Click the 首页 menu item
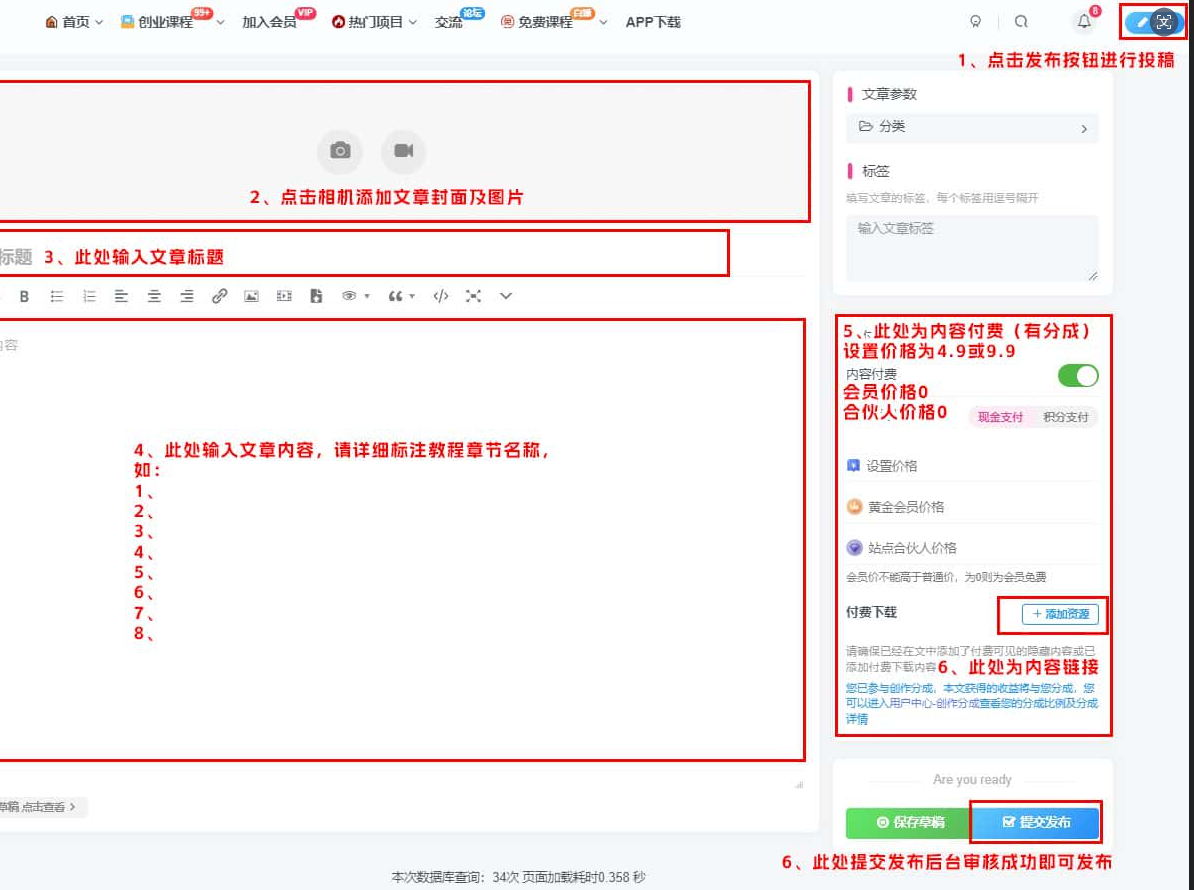The width and height of the screenshot is (1194, 890). click(75, 22)
